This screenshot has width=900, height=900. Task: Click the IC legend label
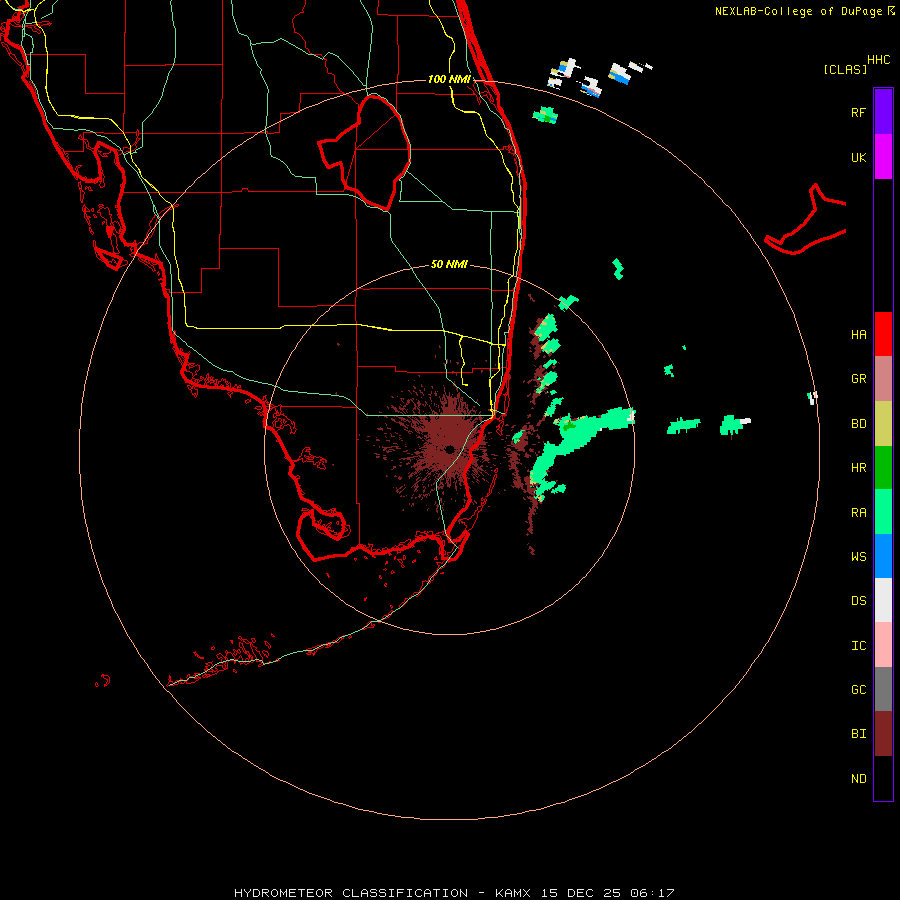[858, 645]
